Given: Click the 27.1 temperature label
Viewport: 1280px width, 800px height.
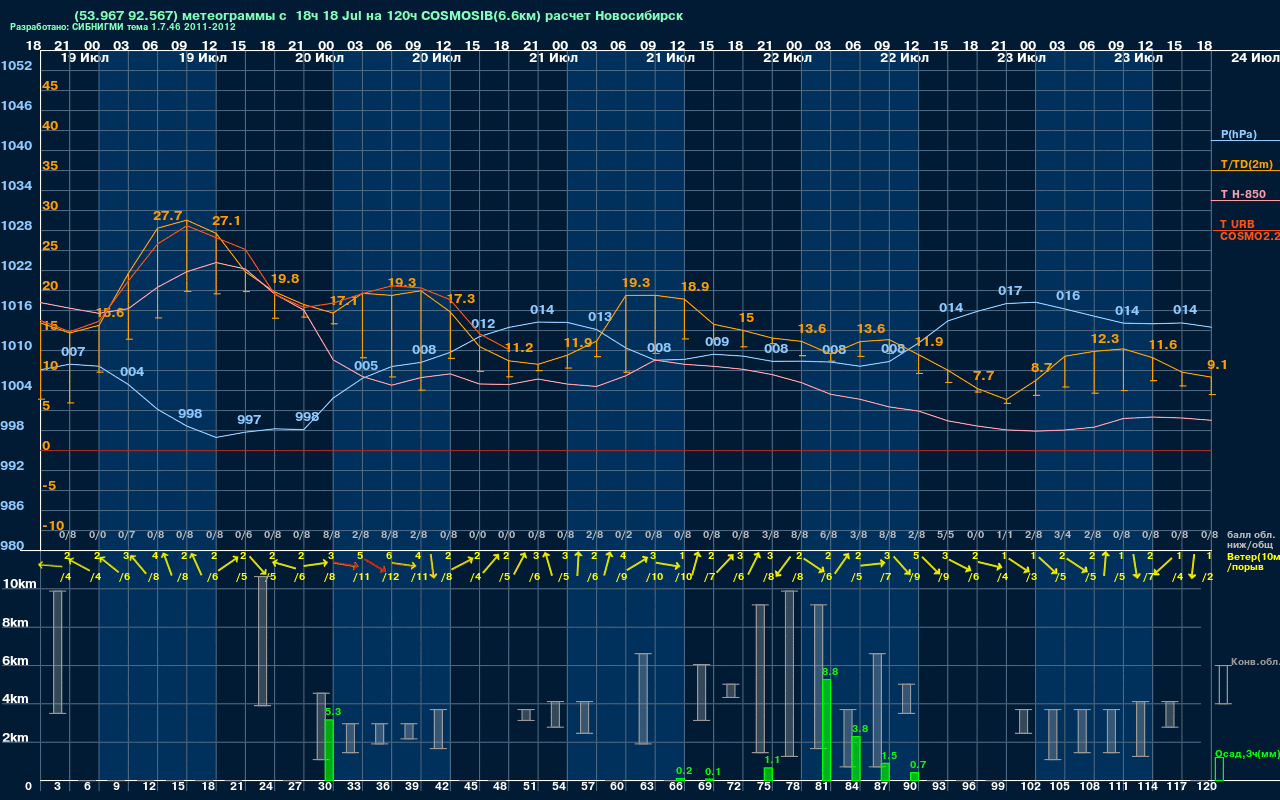Looking at the screenshot, I should click(x=226, y=220).
